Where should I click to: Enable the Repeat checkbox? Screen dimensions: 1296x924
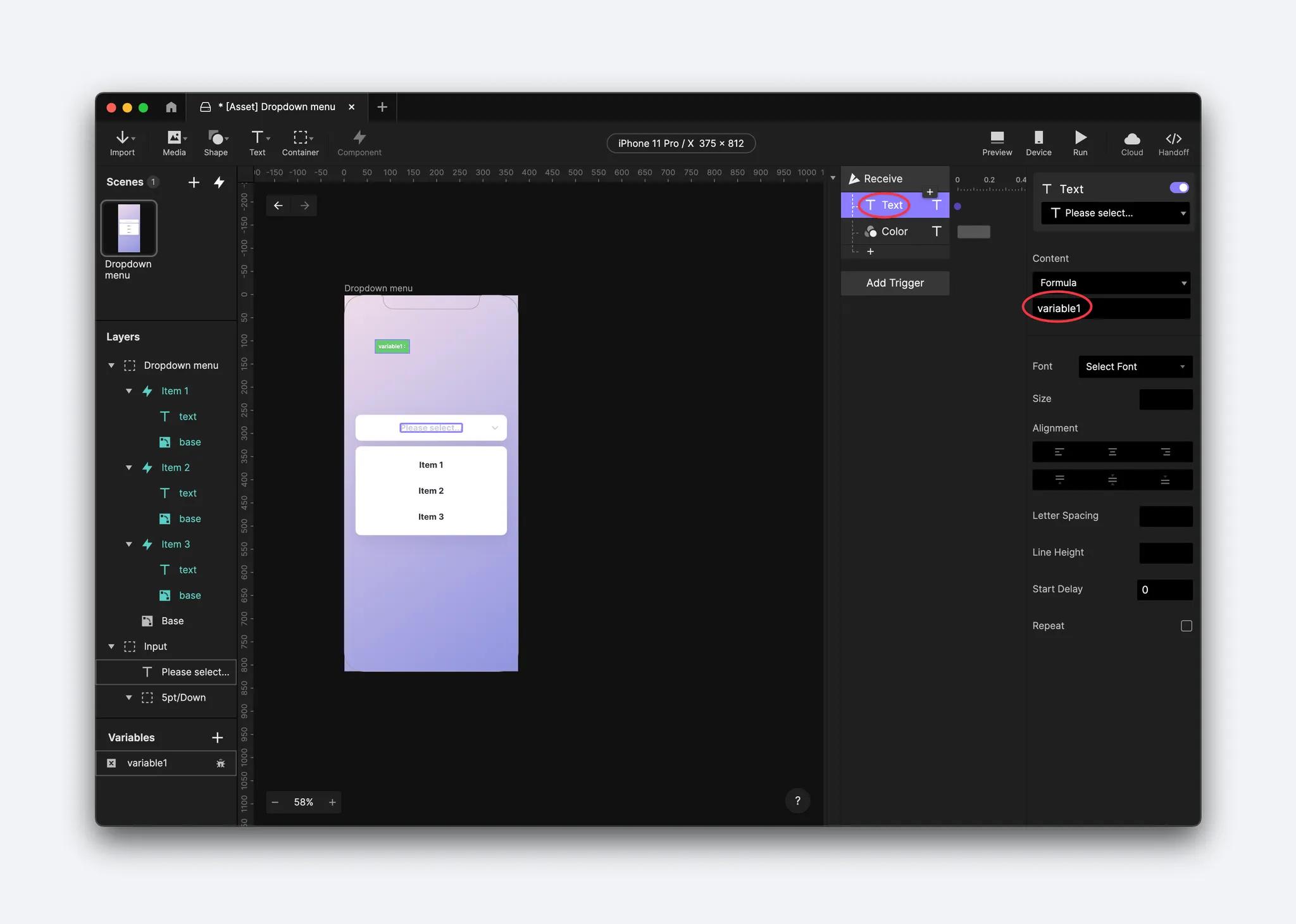(x=1187, y=626)
